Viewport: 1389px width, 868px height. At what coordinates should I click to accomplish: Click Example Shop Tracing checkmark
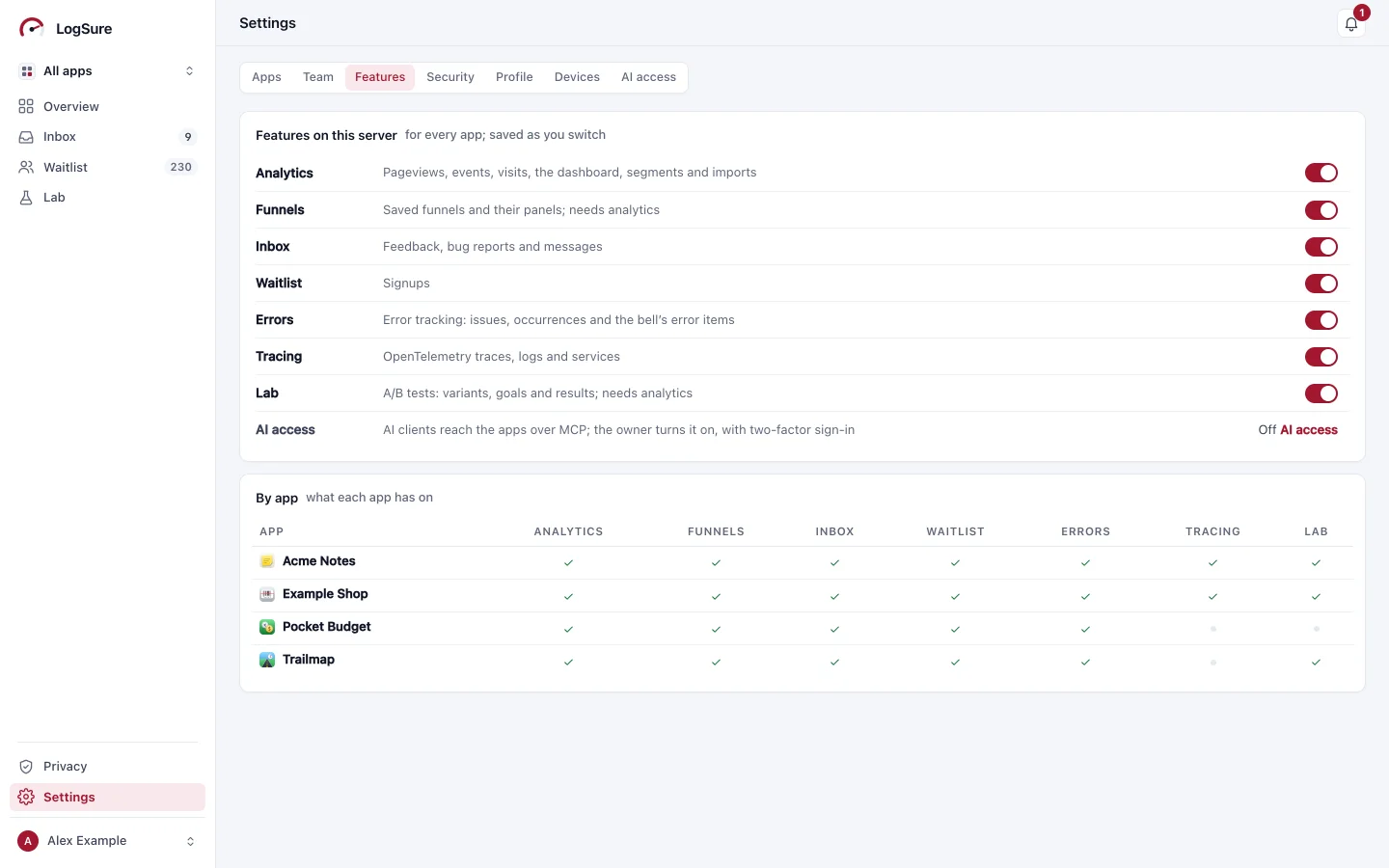tap(1212, 596)
